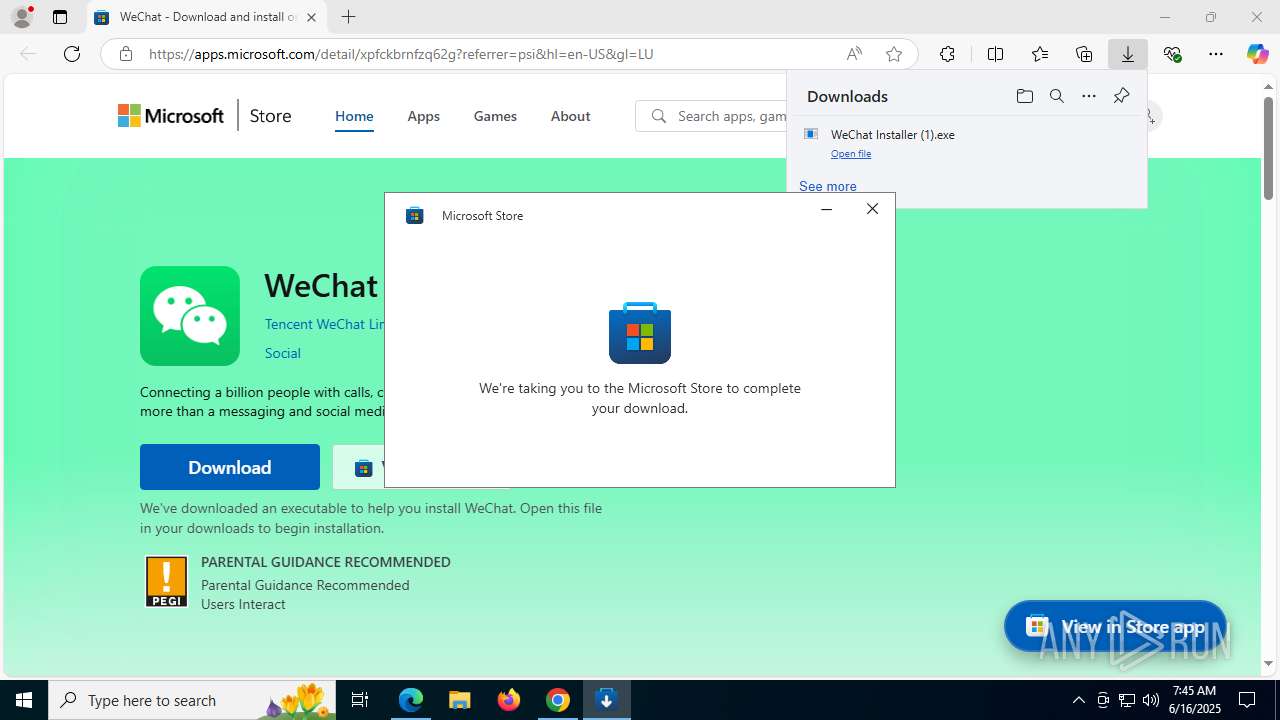The height and width of the screenshot is (720, 1280).
Task: Click the PEGI rating badge
Action: (x=166, y=582)
